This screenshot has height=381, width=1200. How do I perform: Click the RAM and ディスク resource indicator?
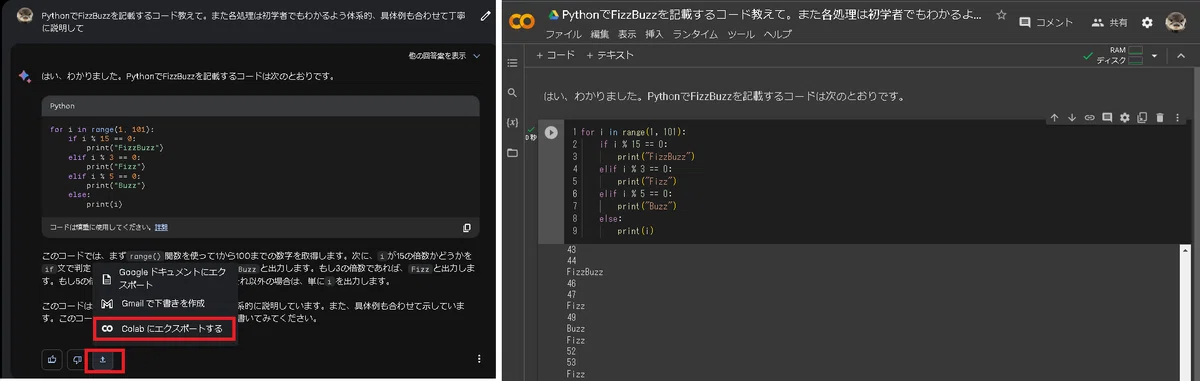coord(1120,56)
